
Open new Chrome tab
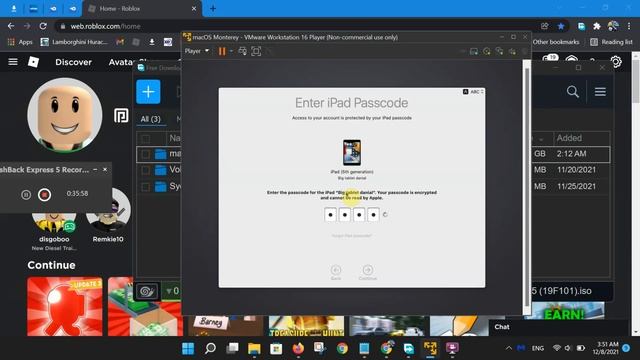coord(213,9)
